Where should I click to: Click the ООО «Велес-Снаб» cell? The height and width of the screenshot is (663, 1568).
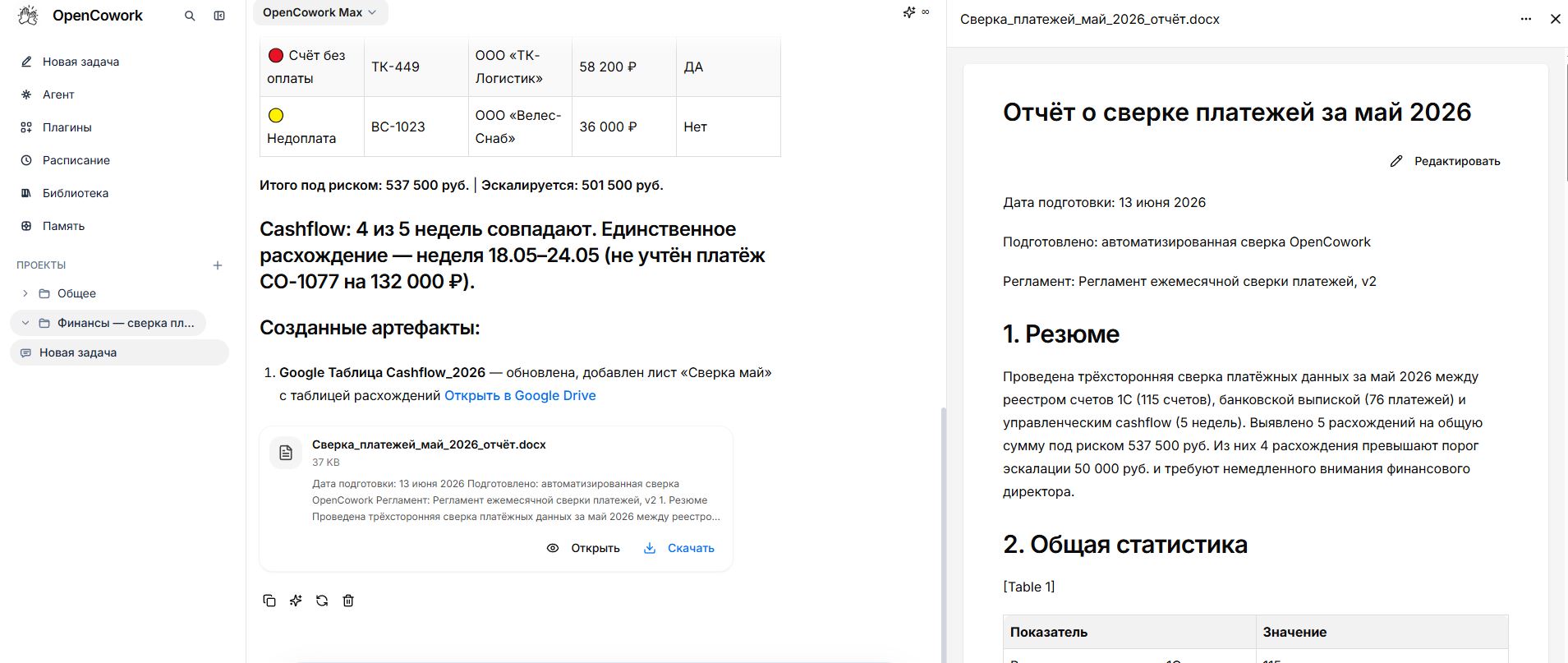520,127
